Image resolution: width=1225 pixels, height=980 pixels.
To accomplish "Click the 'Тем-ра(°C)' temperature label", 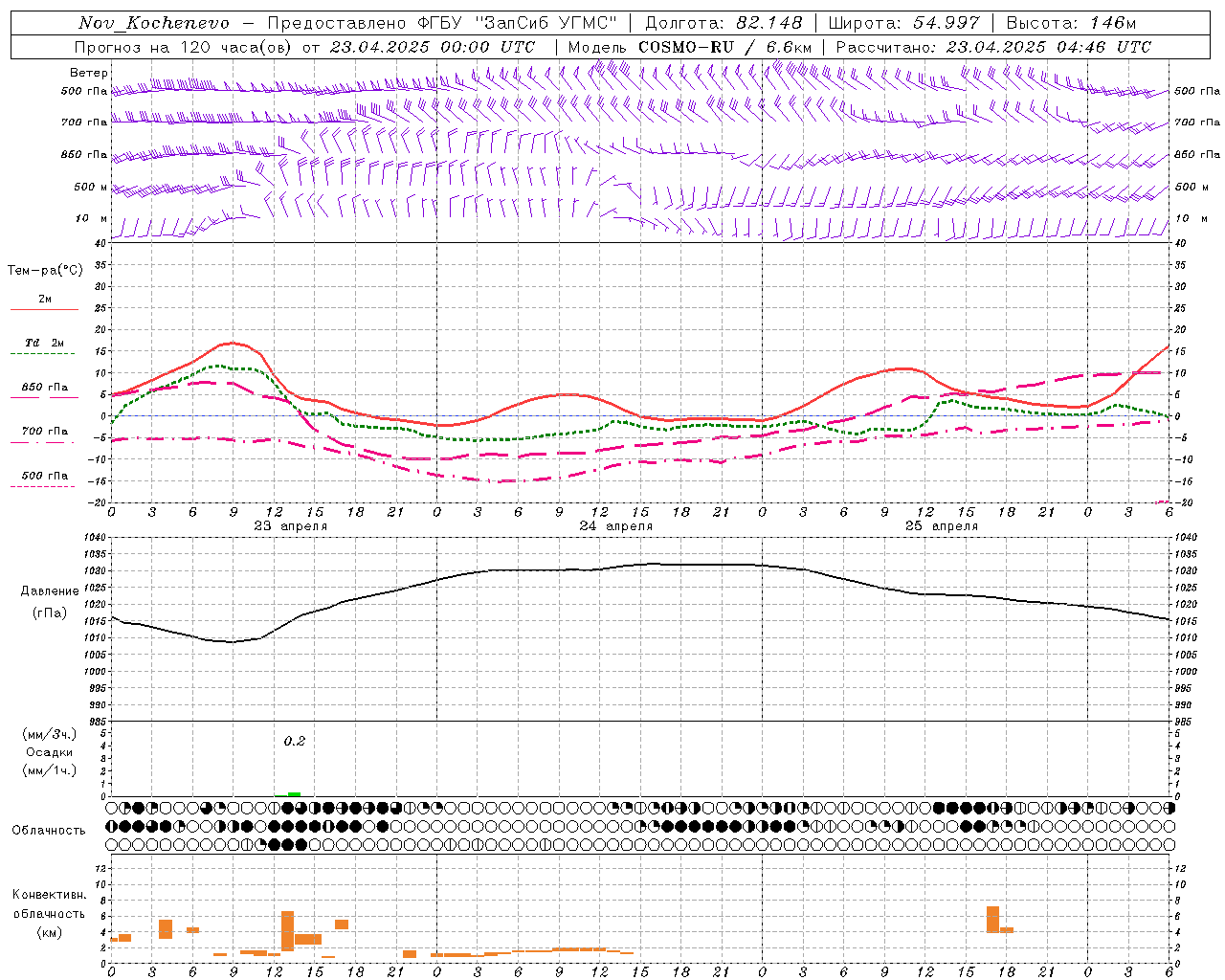I will [45, 271].
